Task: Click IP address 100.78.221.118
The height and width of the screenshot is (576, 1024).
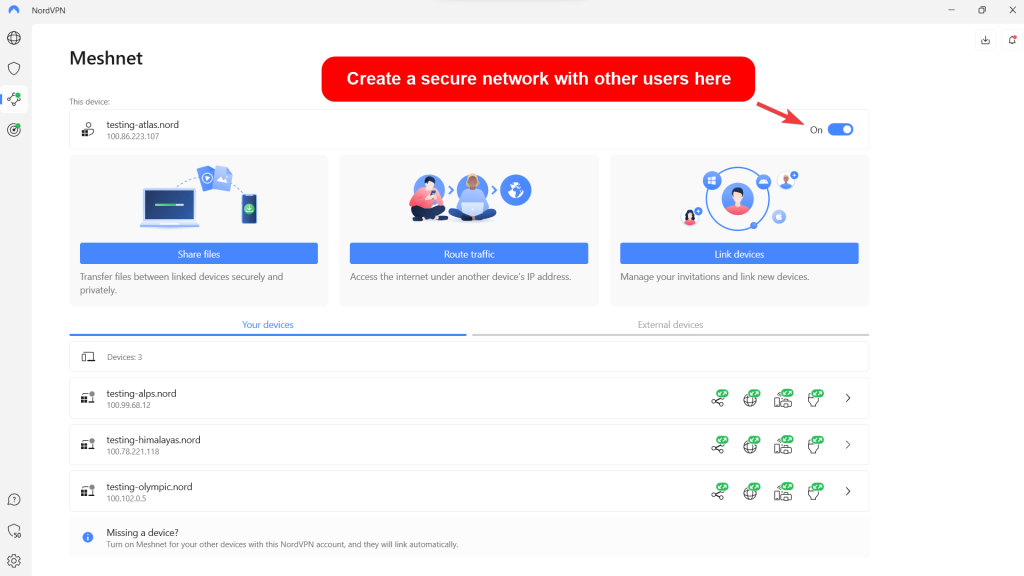Action: pyautogui.click(x=133, y=452)
